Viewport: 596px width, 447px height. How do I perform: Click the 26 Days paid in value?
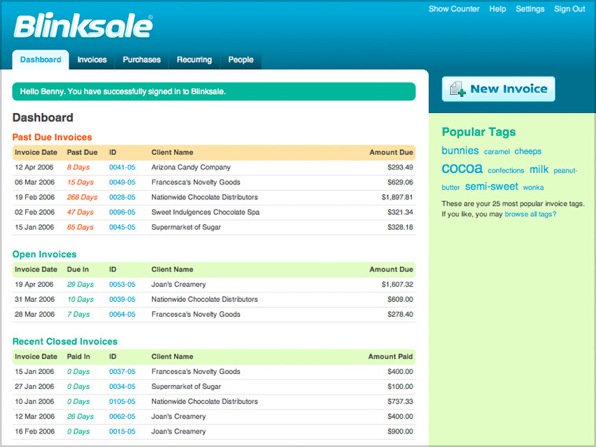80,417
